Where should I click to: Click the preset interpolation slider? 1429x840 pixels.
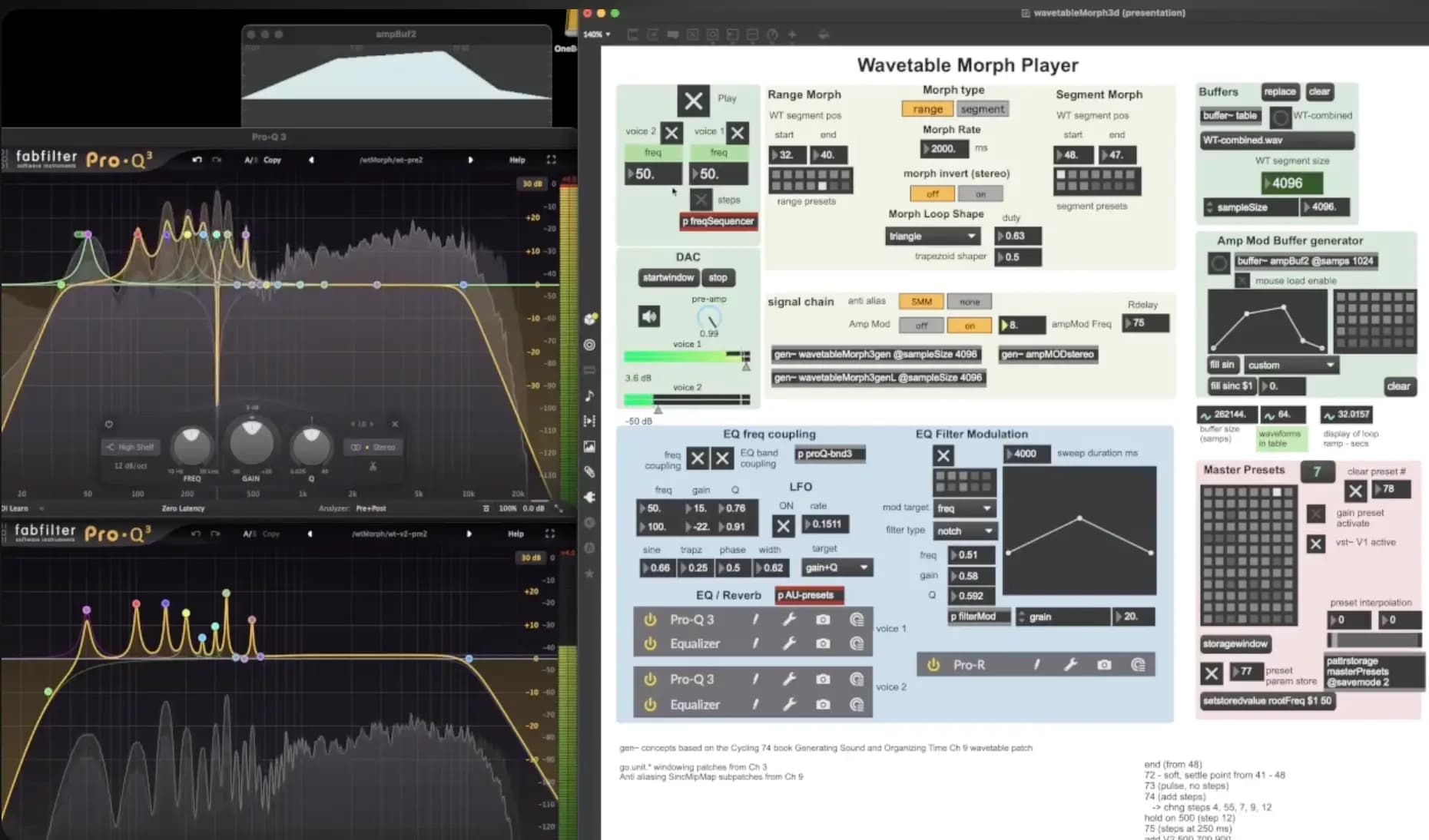1374,640
